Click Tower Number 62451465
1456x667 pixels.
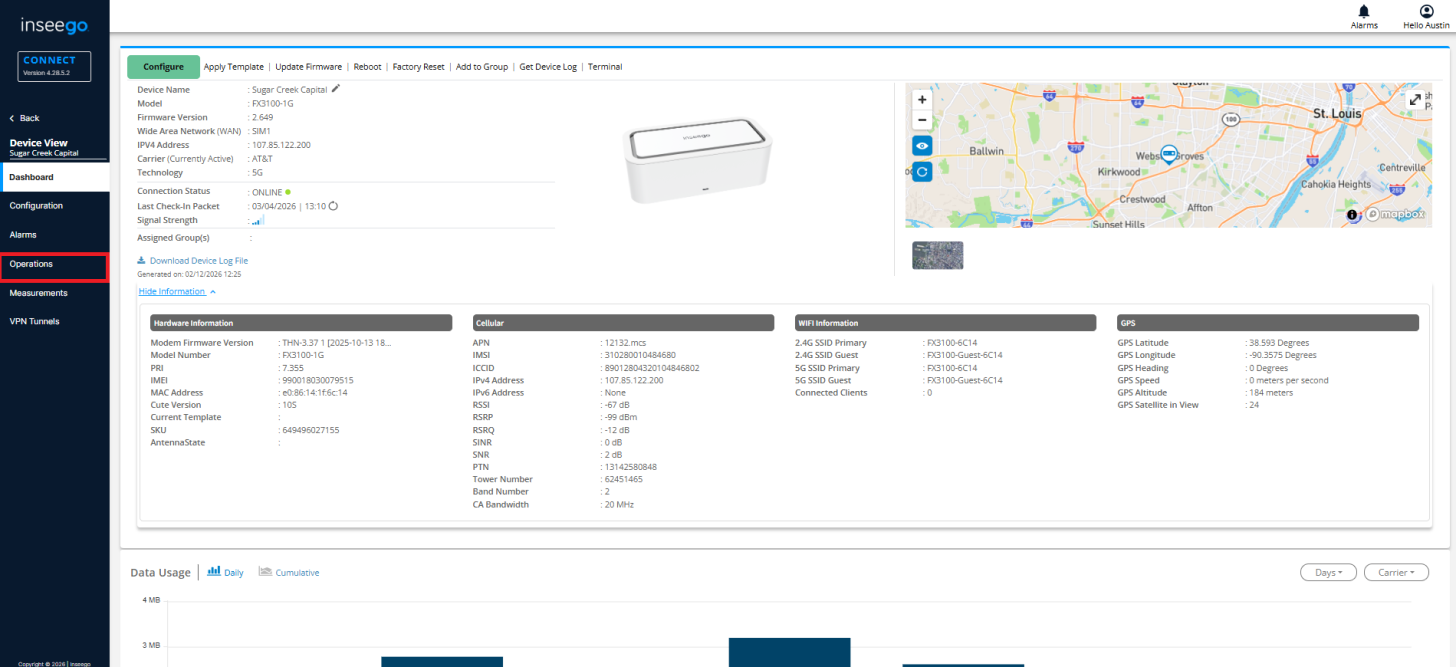pyautogui.click(x=624, y=479)
